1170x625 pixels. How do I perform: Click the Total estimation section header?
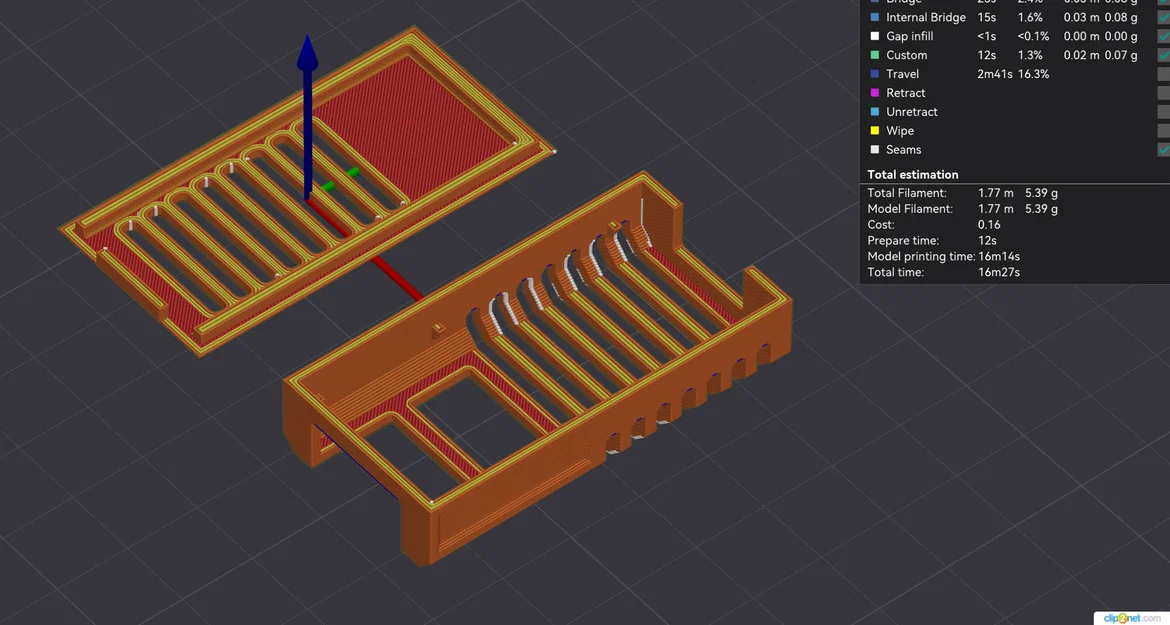click(913, 175)
